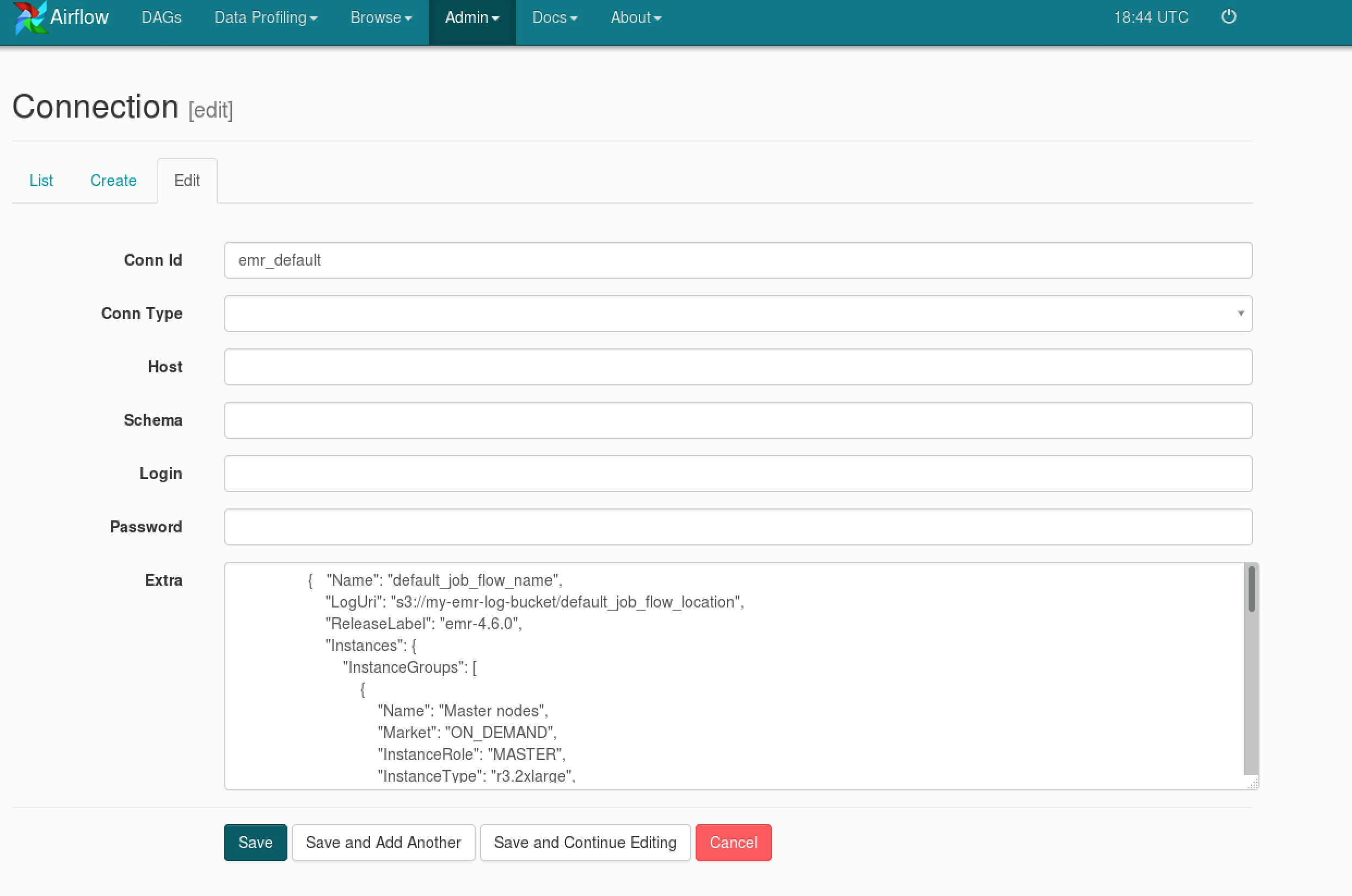Focus the Conn Id input field
The height and width of the screenshot is (896, 1352).
click(x=738, y=261)
